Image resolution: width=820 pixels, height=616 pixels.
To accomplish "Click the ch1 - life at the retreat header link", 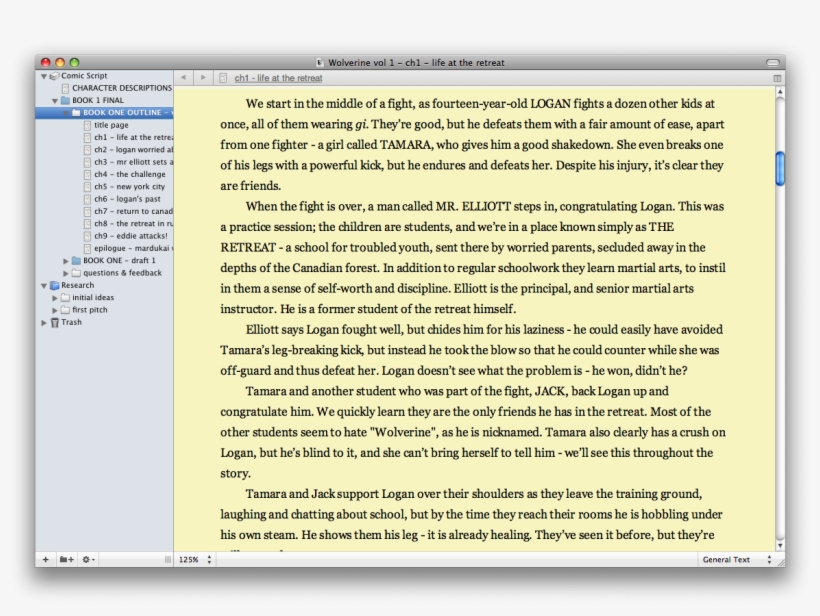I will coord(278,76).
